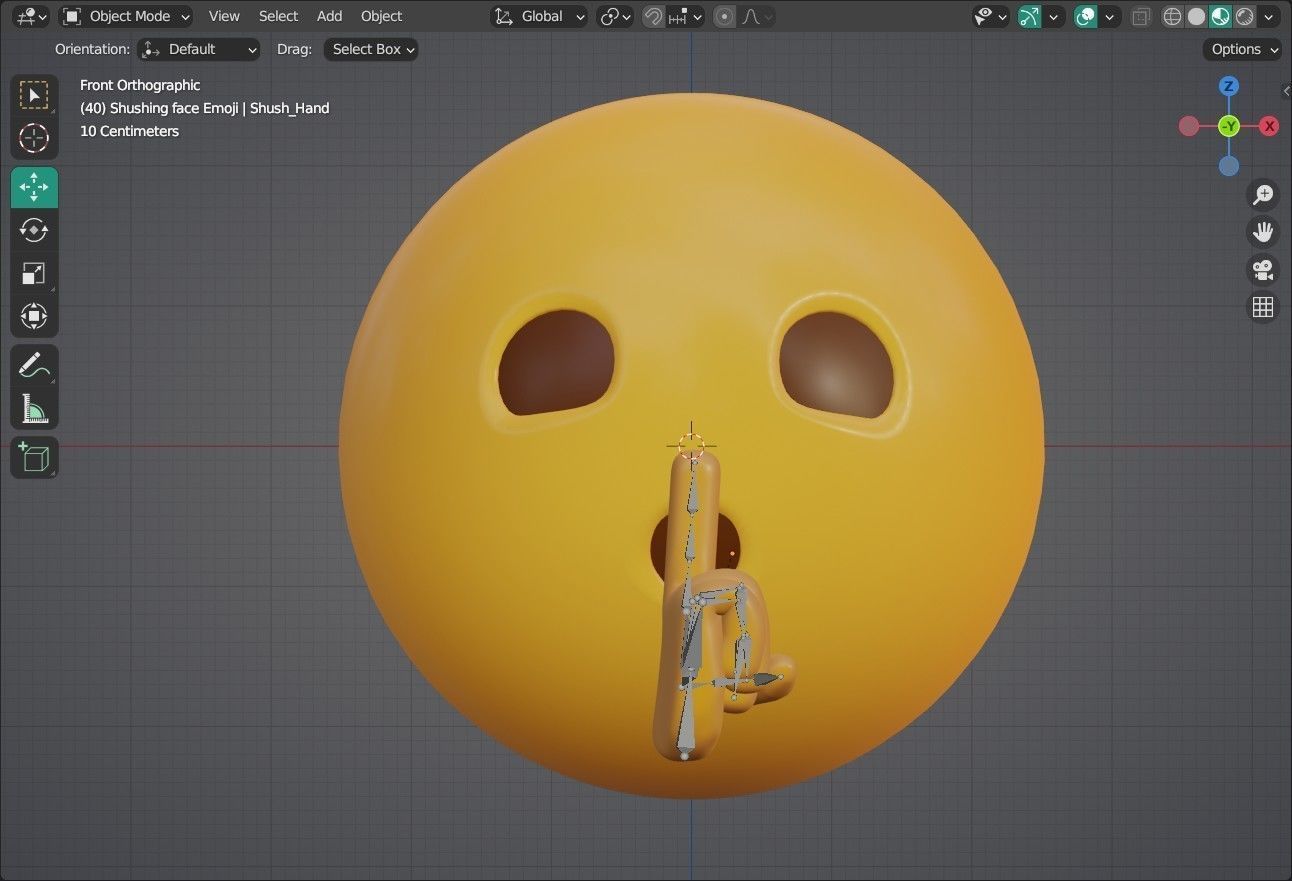Choose the Move tool
This screenshot has width=1292, height=881.
pyautogui.click(x=34, y=187)
